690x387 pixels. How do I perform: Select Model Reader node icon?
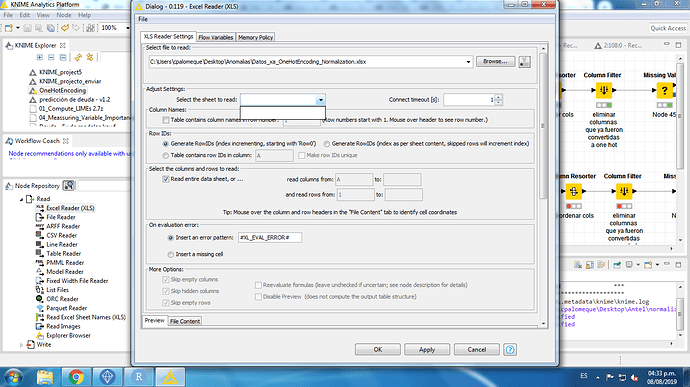coord(39,272)
